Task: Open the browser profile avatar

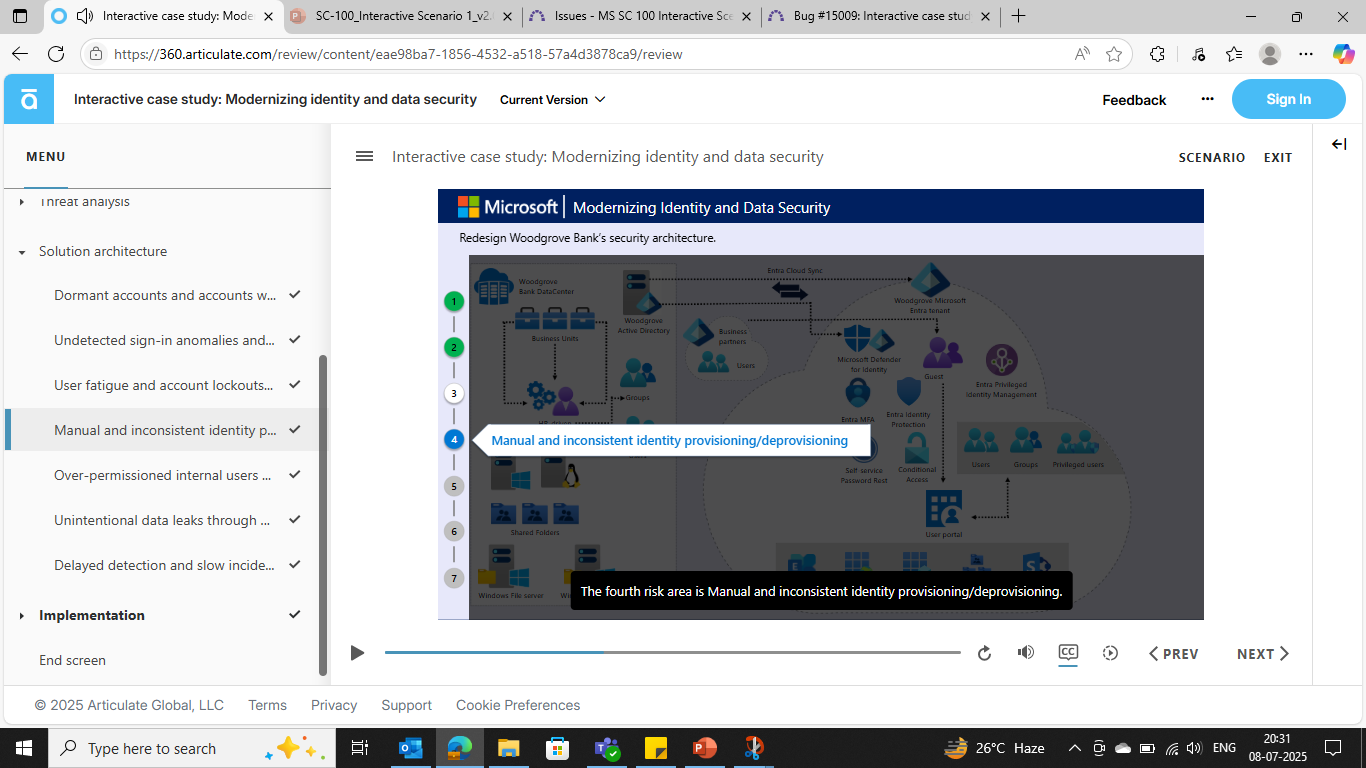Action: pos(1269,54)
